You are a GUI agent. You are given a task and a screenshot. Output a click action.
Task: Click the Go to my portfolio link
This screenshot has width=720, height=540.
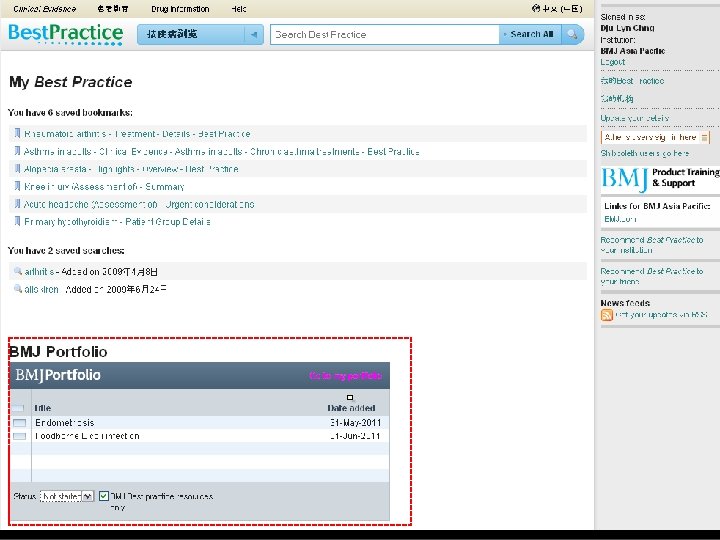(345, 376)
